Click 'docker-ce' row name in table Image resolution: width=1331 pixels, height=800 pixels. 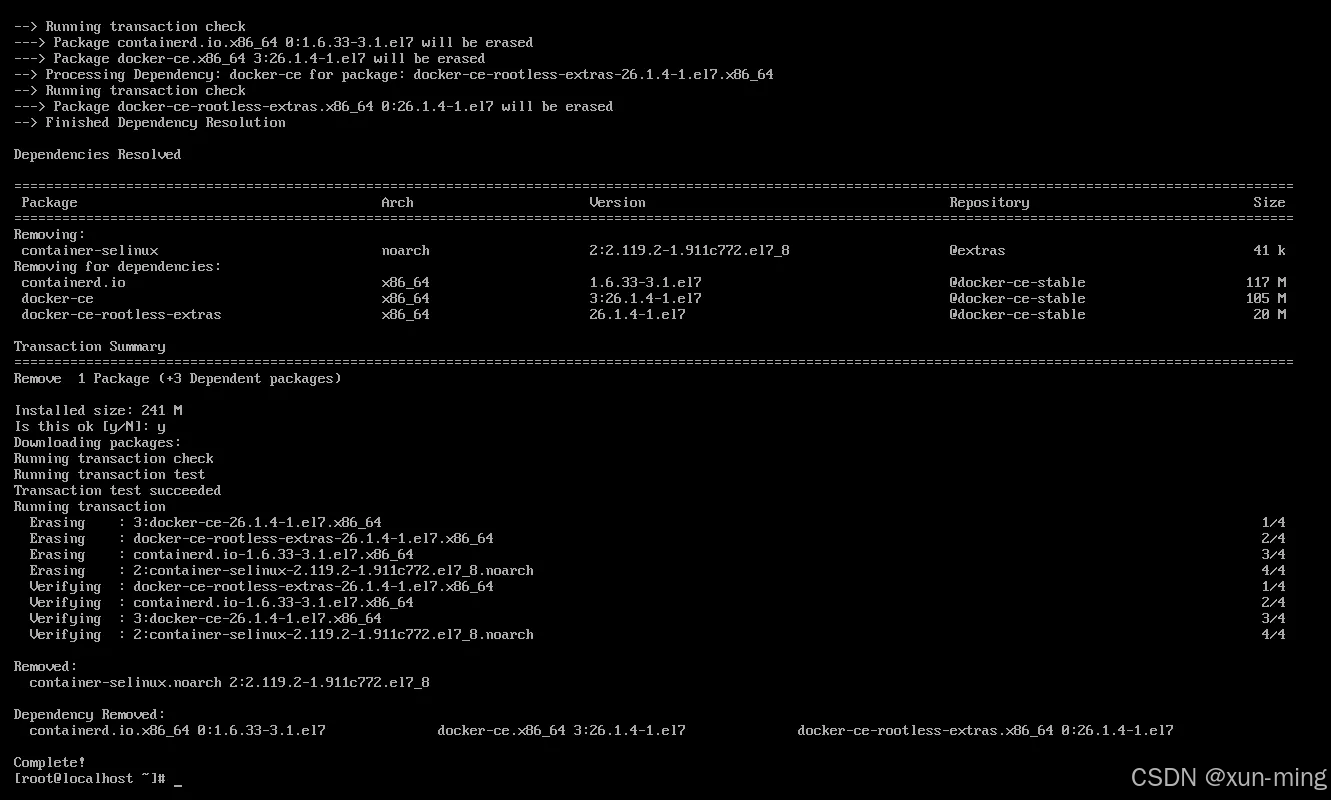point(57,298)
